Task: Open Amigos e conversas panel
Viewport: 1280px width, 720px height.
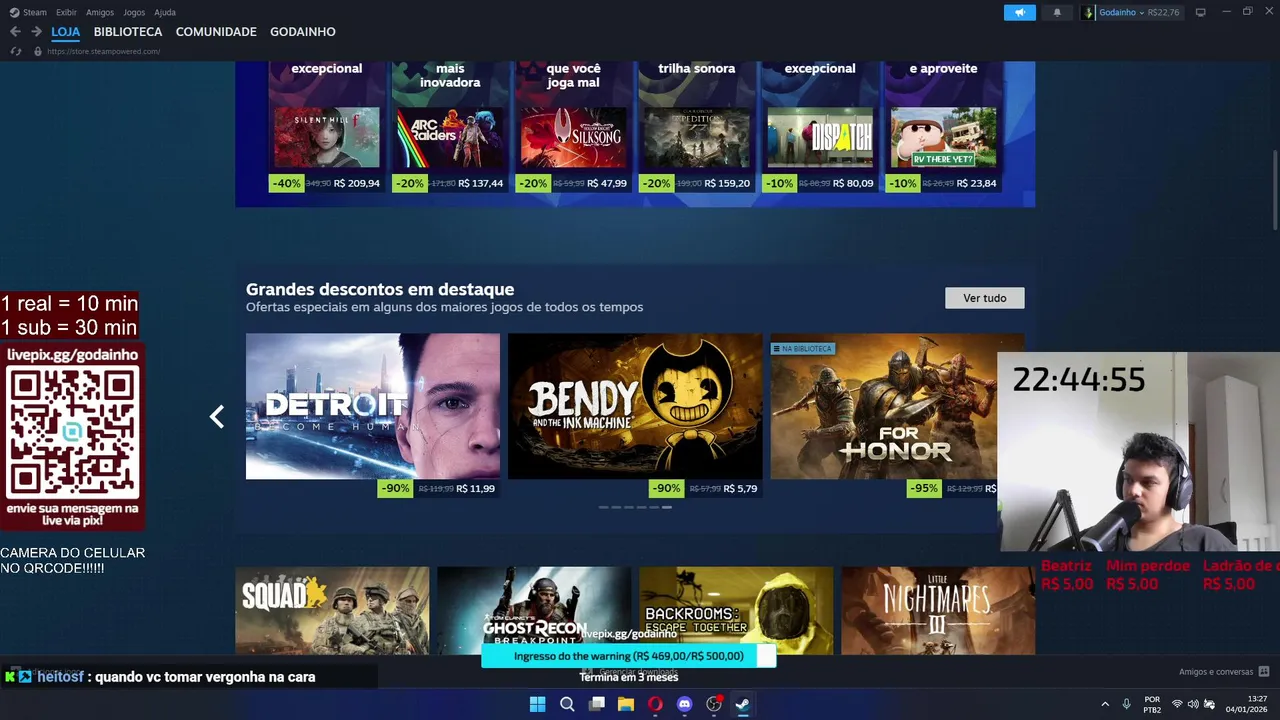Action: pyautogui.click(x=1223, y=672)
